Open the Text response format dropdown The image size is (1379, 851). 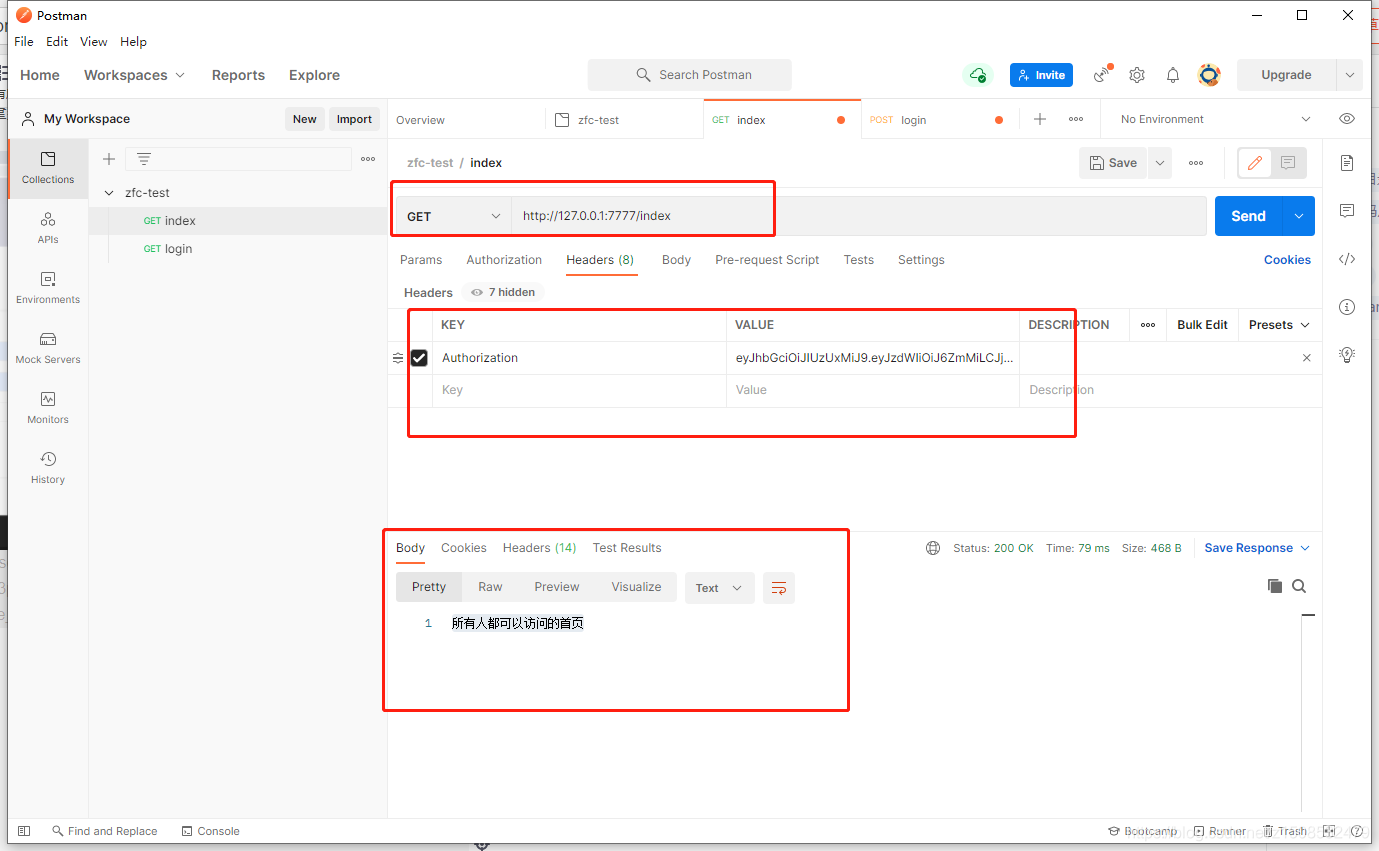[x=719, y=588]
